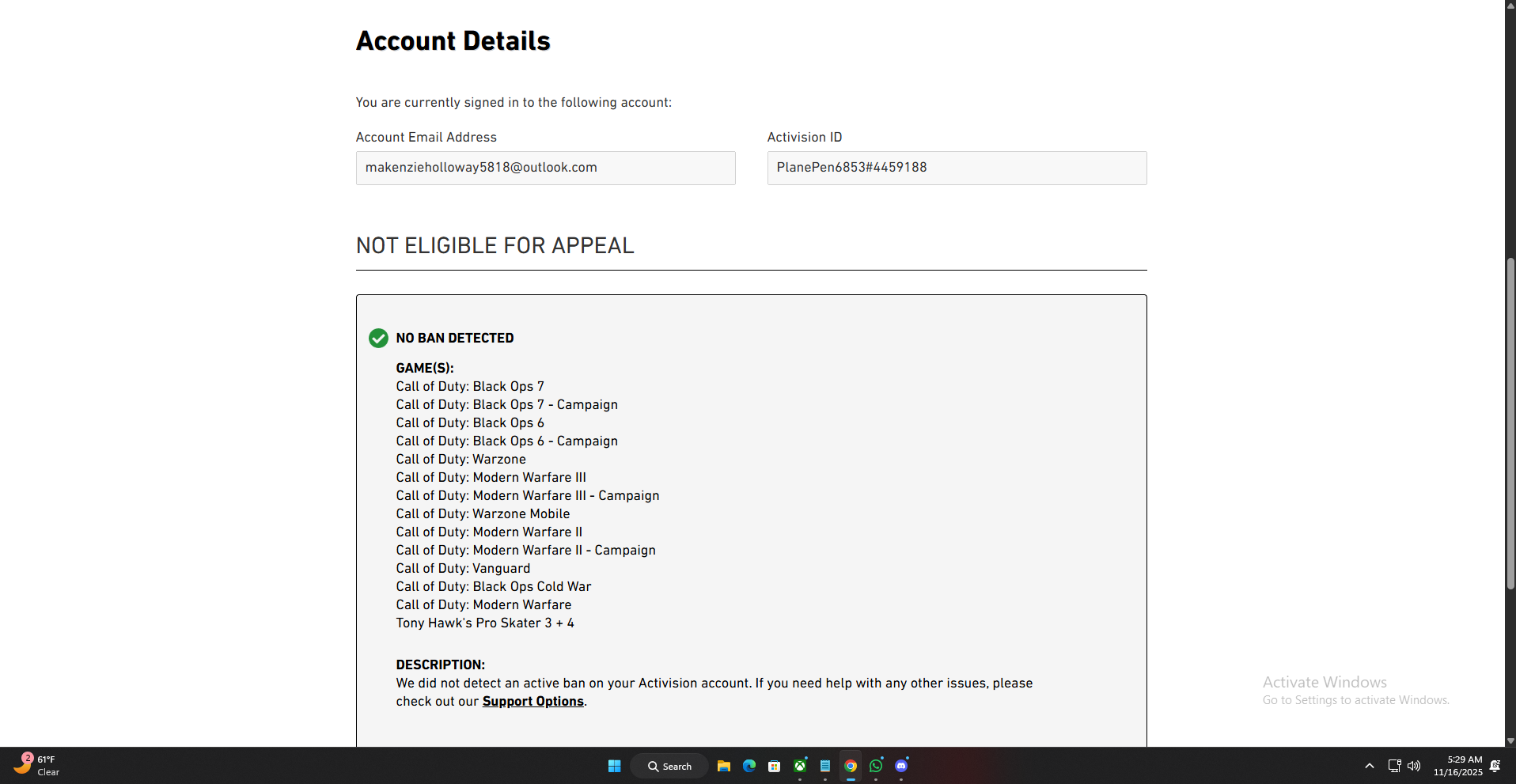Open Microsoft Store from the taskbar
The width and height of the screenshot is (1516, 784).
[774, 766]
